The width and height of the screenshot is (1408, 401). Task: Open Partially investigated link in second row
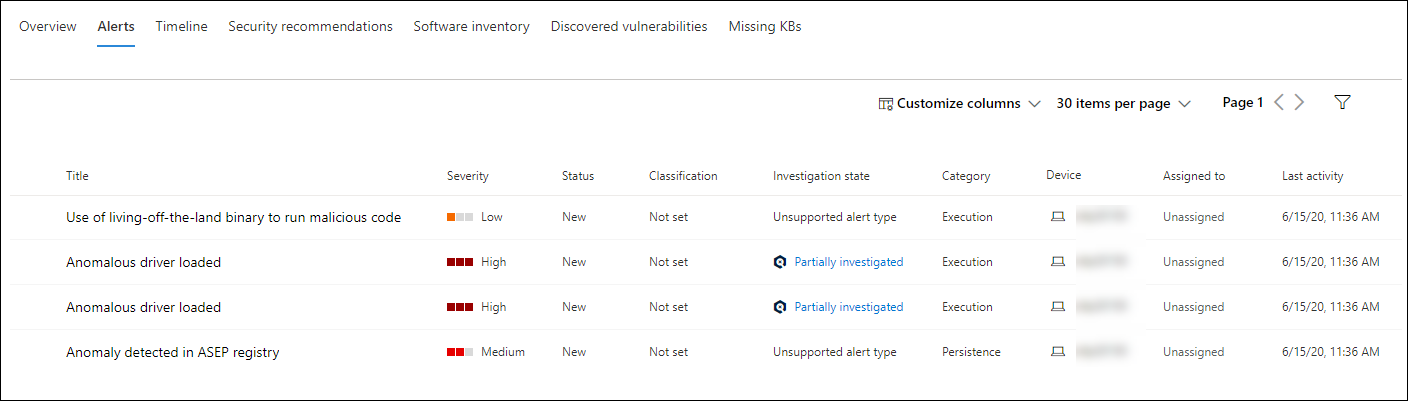[849, 262]
